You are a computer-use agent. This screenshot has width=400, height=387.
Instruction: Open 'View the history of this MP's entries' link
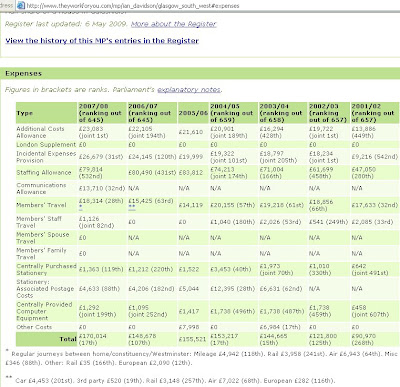coord(102,41)
